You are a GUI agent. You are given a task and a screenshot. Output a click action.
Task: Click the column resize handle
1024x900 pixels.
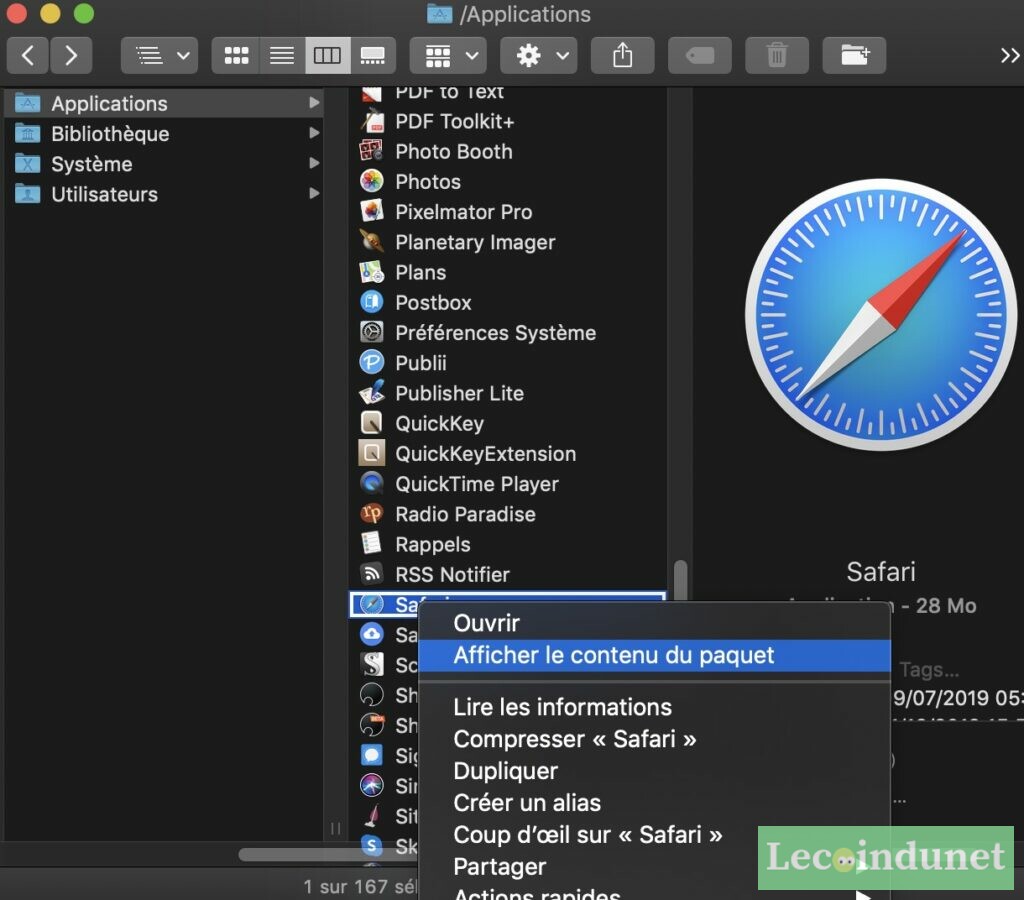[x=336, y=829]
